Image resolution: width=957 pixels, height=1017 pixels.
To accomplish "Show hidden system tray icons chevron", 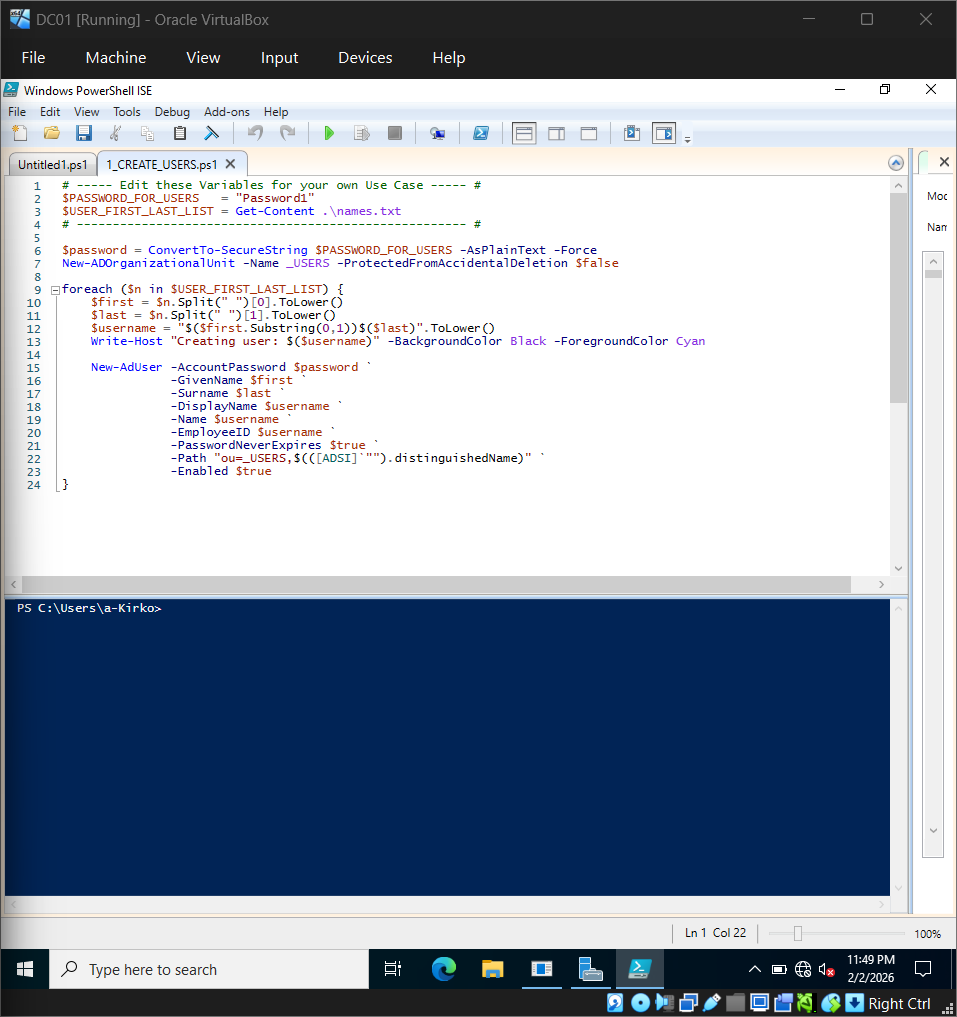I will click(x=755, y=969).
